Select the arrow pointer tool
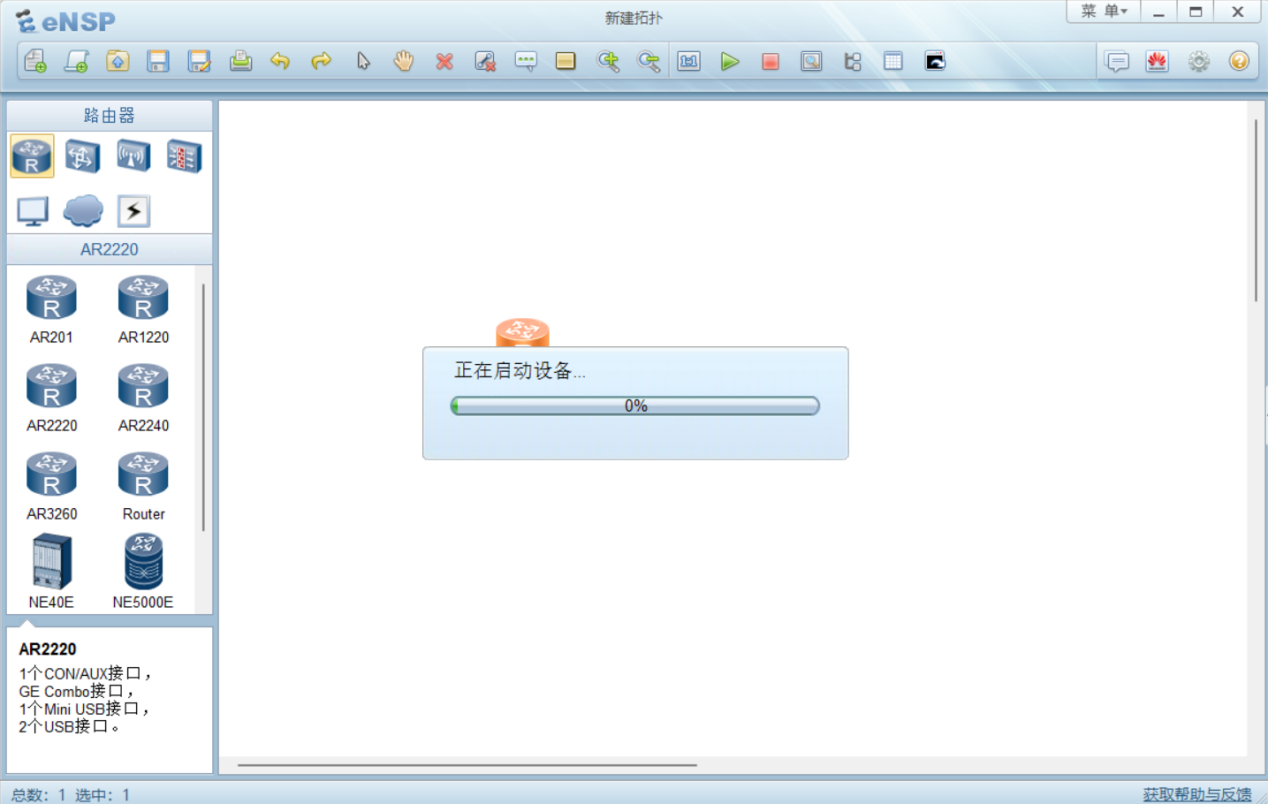This screenshot has width=1268, height=804. click(363, 61)
